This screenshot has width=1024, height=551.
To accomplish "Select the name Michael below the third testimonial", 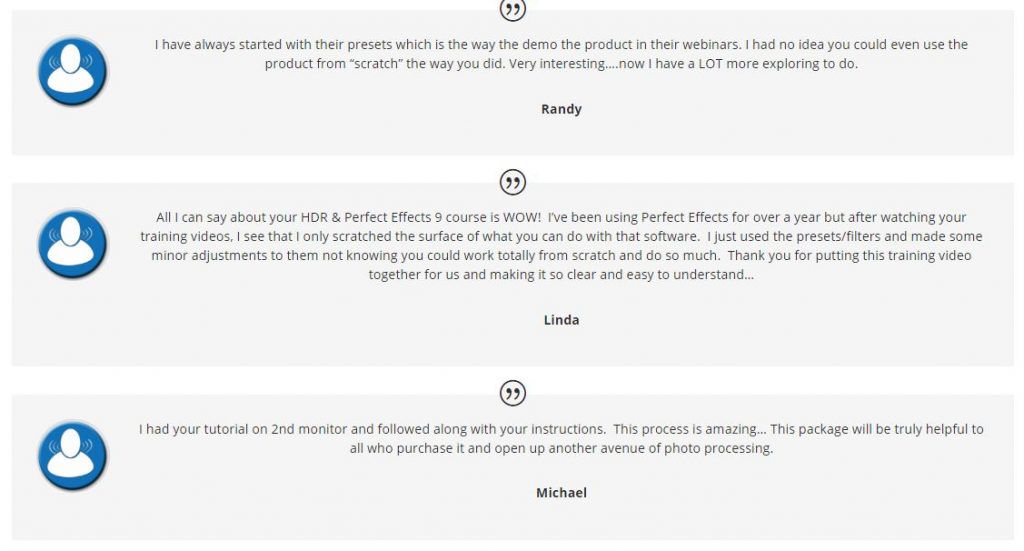I will [x=561, y=493].
